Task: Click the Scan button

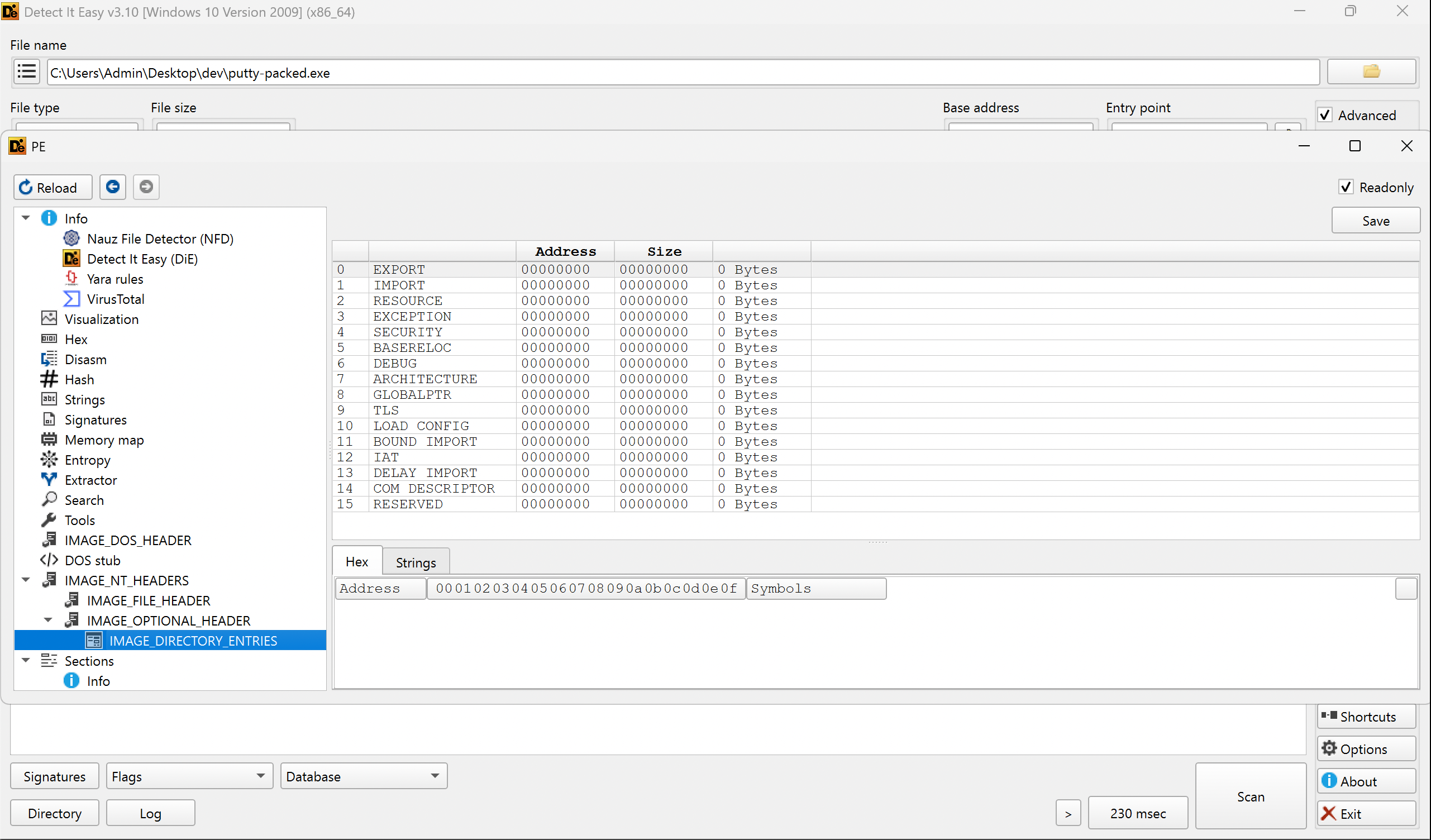Action: coord(1251,796)
